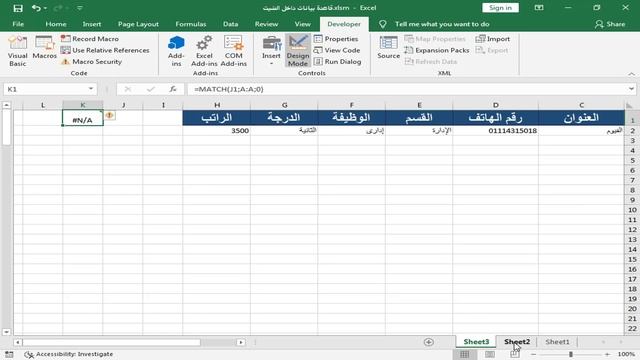The height and width of the screenshot is (360, 640).
Task: Select the الراتب header cell
Action: (217, 118)
